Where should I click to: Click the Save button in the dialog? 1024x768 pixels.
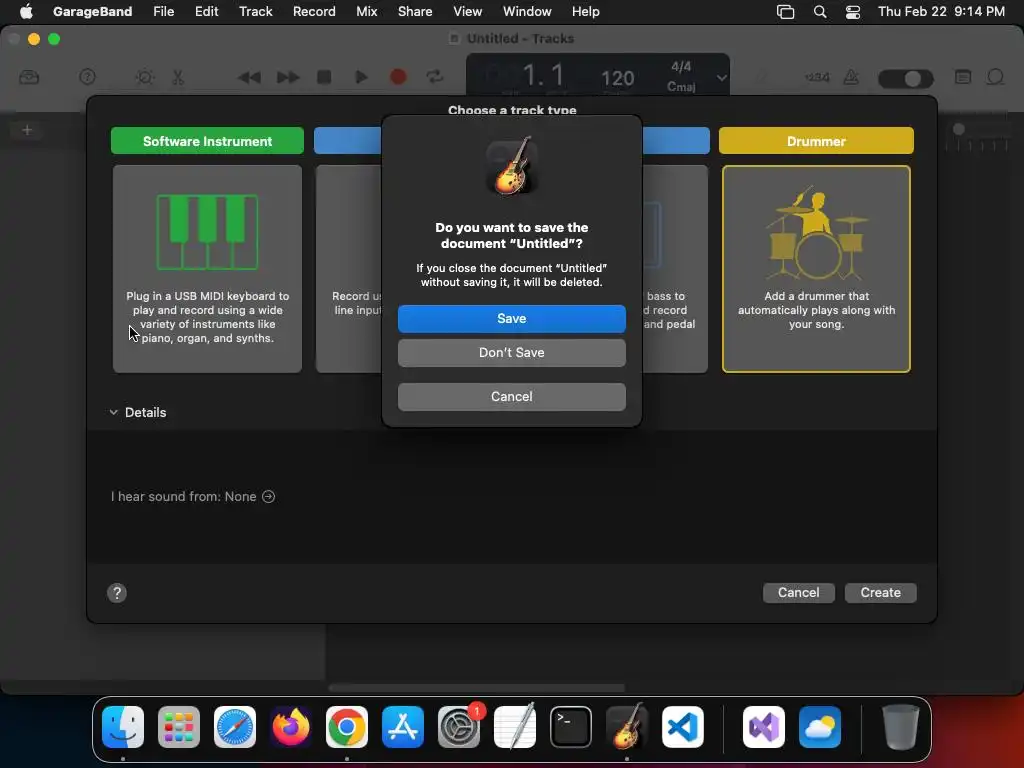(511, 319)
